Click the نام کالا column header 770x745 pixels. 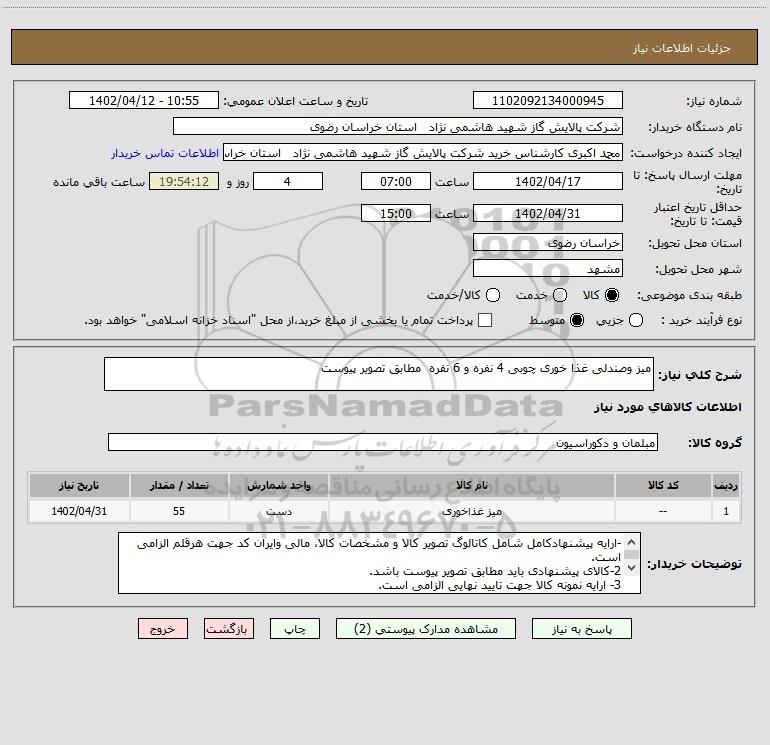pos(471,485)
